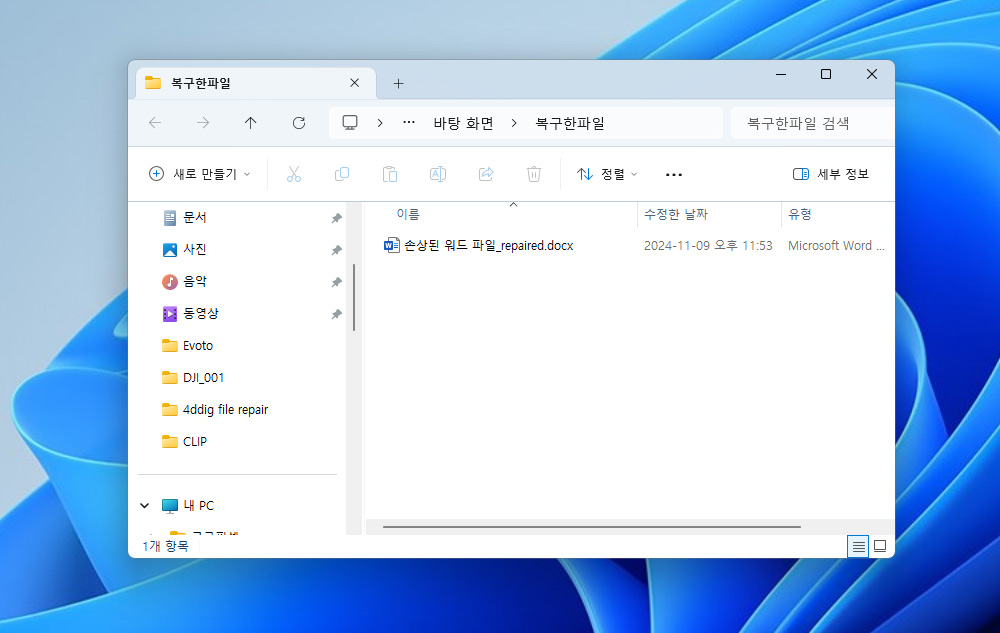The height and width of the screenshot is (633, 1000).
Task: Click the Rename icon in toolbar
Action: tap(438, 174)
